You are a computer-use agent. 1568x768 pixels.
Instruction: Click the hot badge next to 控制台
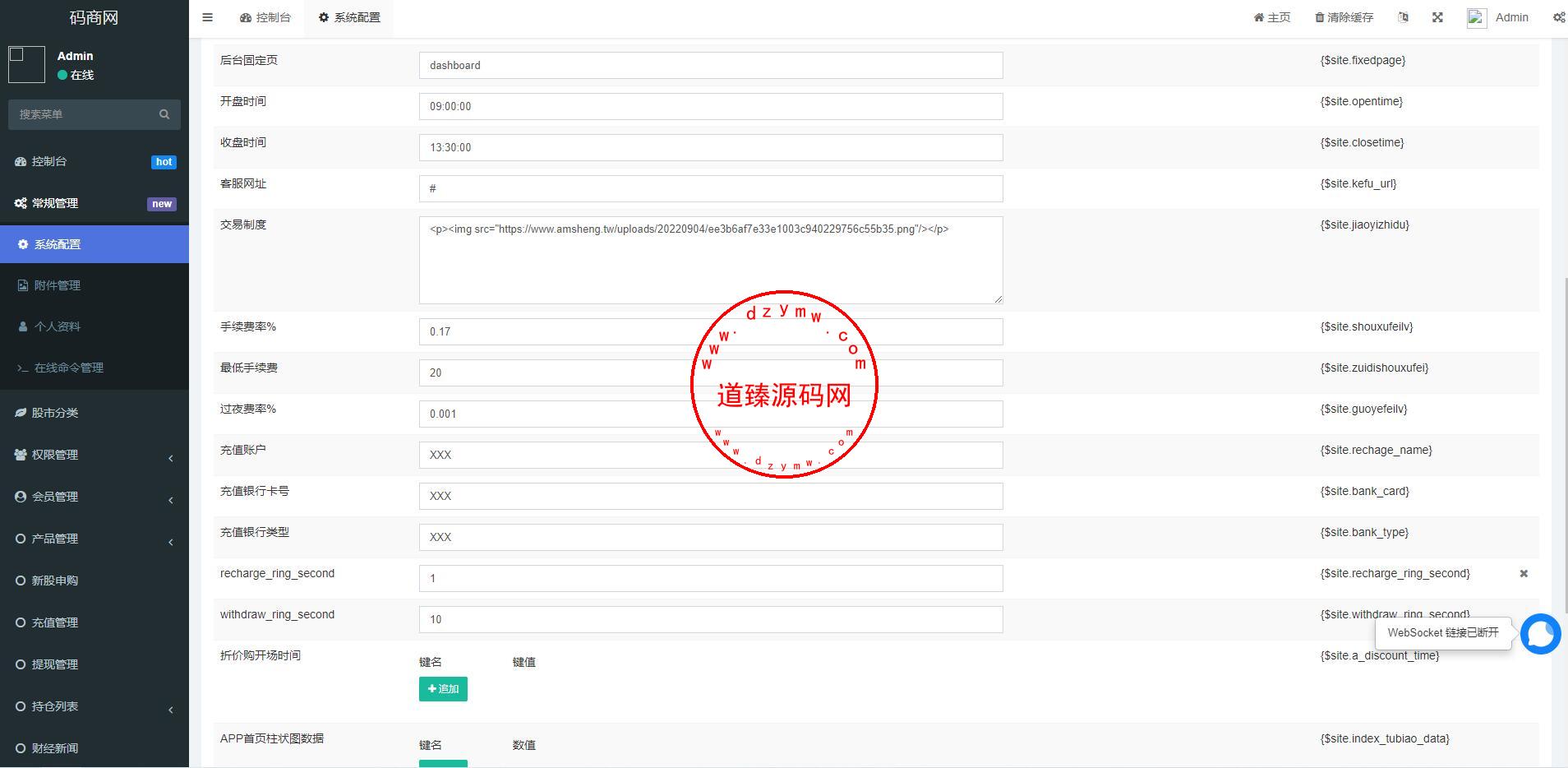click(164, 162)
